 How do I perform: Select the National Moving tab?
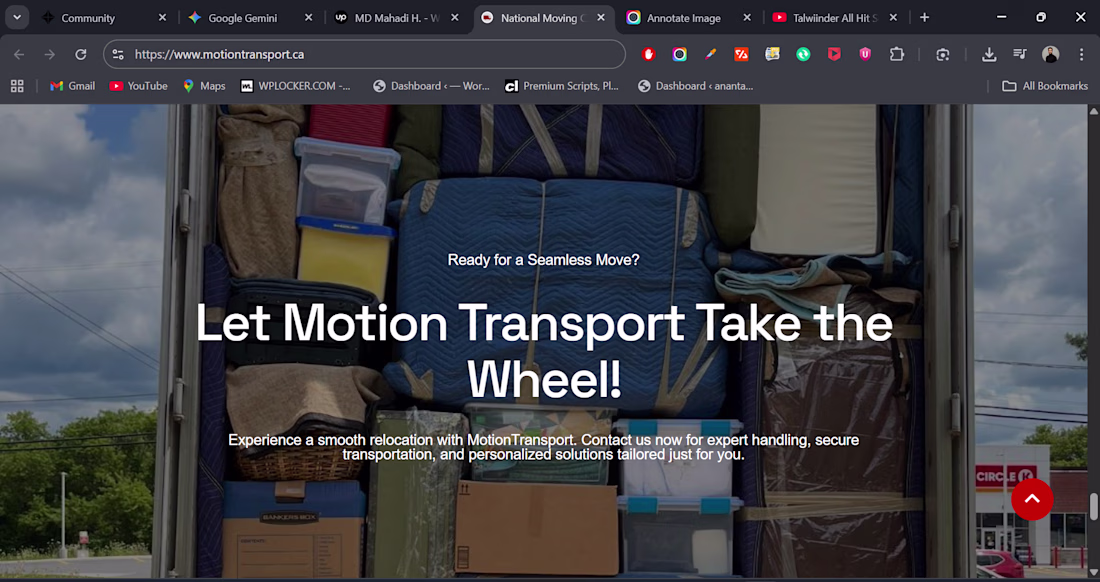click(544, 18)
